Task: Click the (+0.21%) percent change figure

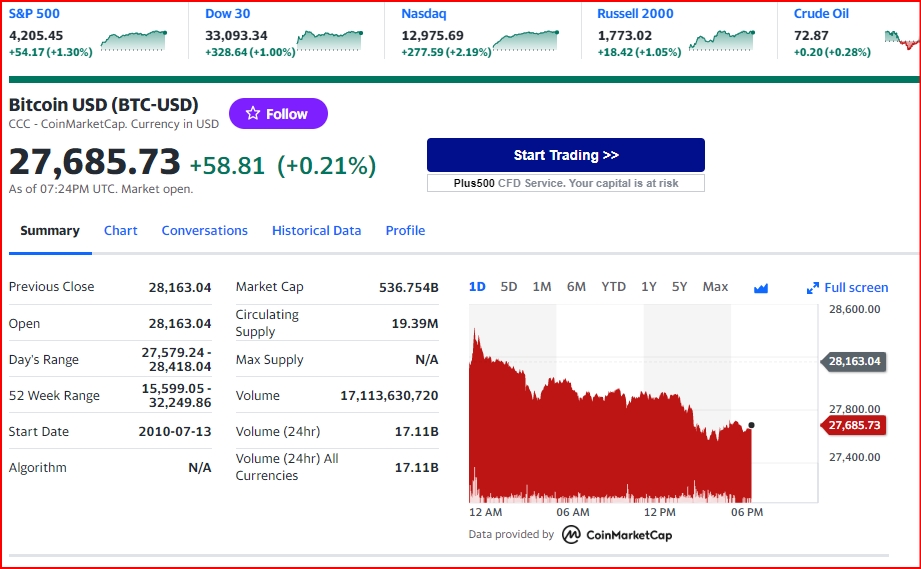Action: [327, 166]
